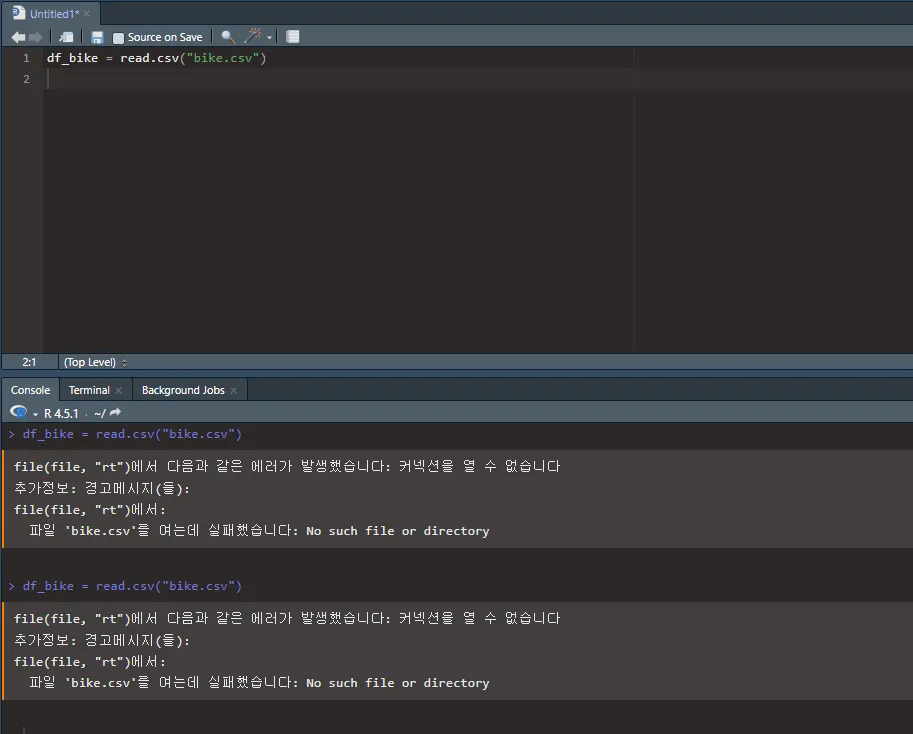913x734 pixels.
Task: Click second 'No such file or directory' message
Action: (398, 683)
